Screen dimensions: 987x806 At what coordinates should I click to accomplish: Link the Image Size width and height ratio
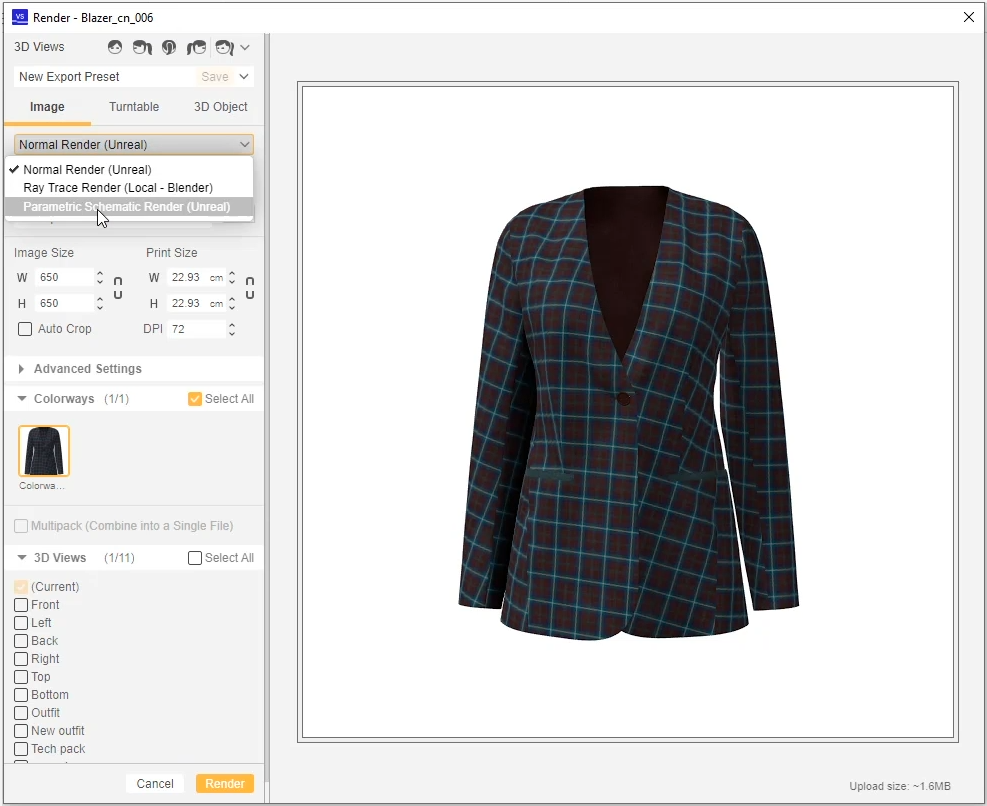(117, 290)
